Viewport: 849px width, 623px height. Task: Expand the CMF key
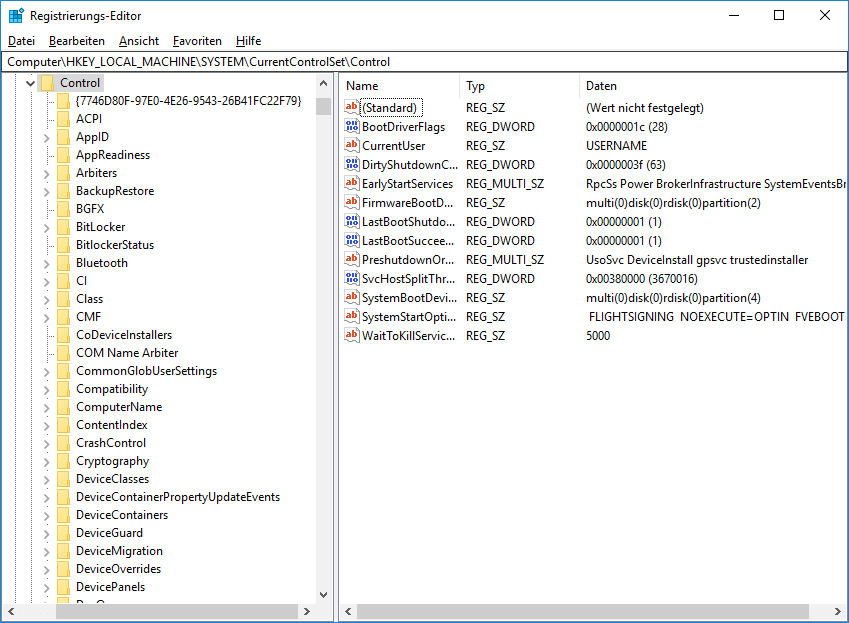pyautogui.click(x=47, y=318)
